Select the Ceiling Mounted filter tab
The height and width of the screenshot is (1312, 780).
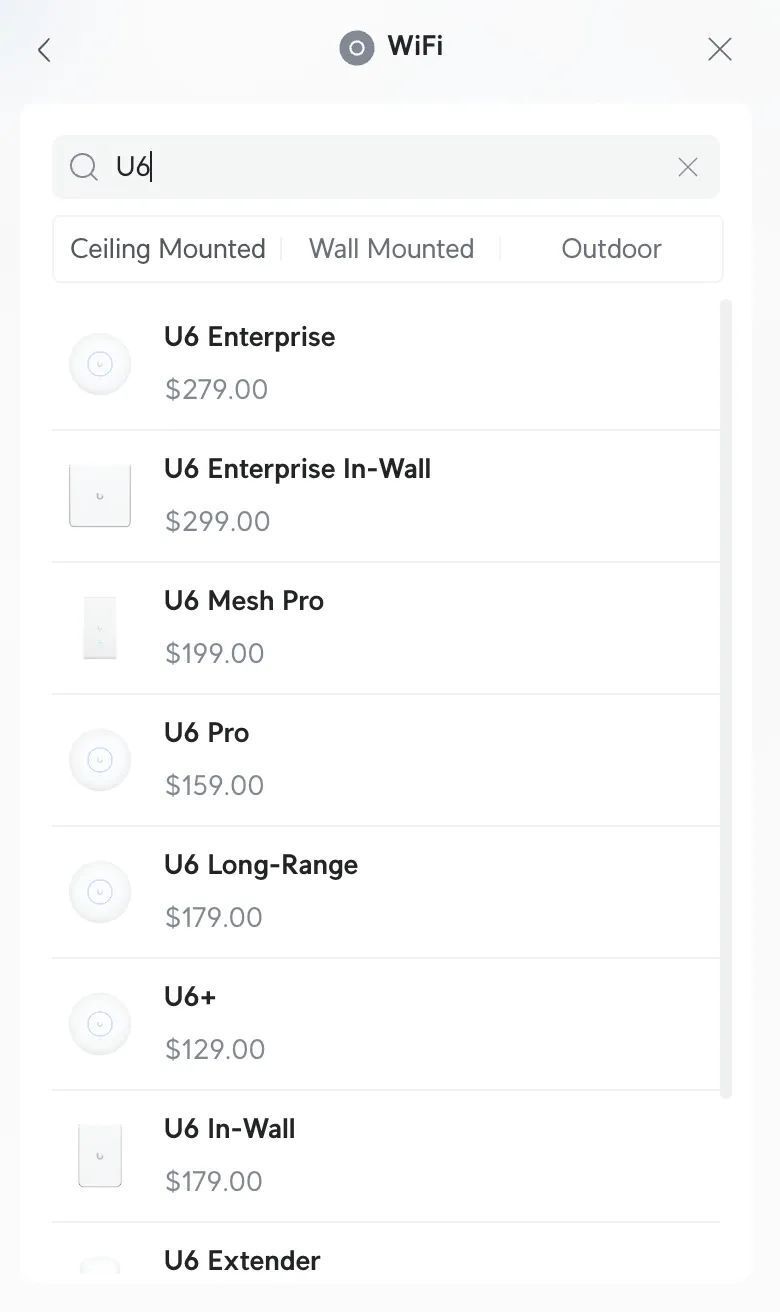pos(168,249)
